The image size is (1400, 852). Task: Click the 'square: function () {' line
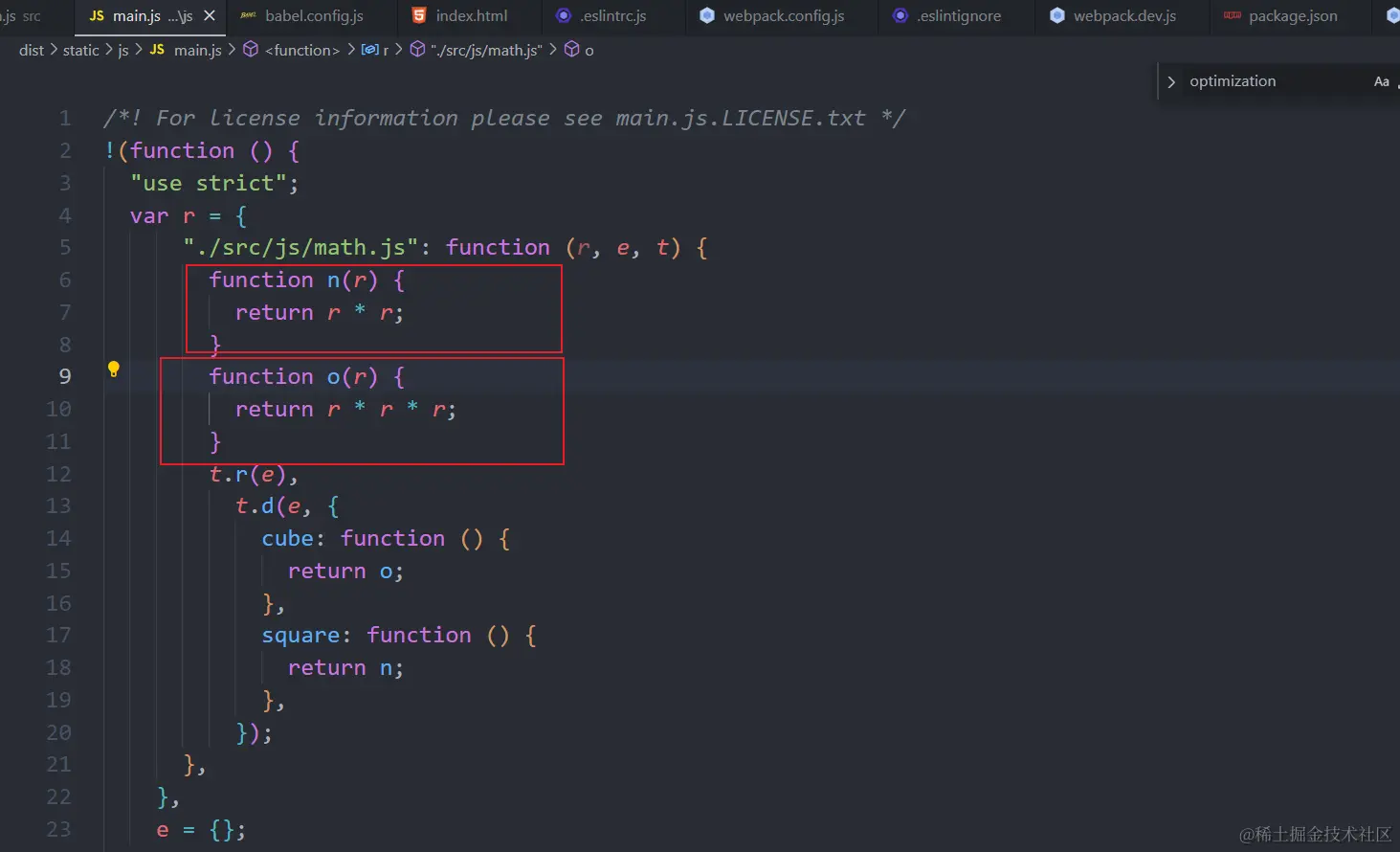(x=399, y=636)
